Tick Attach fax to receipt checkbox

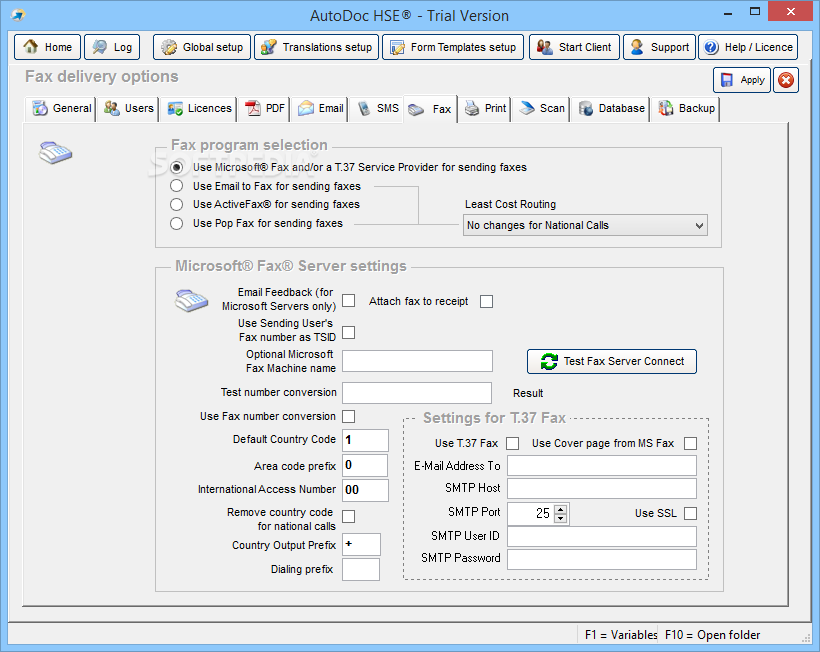tap(486, 302)
